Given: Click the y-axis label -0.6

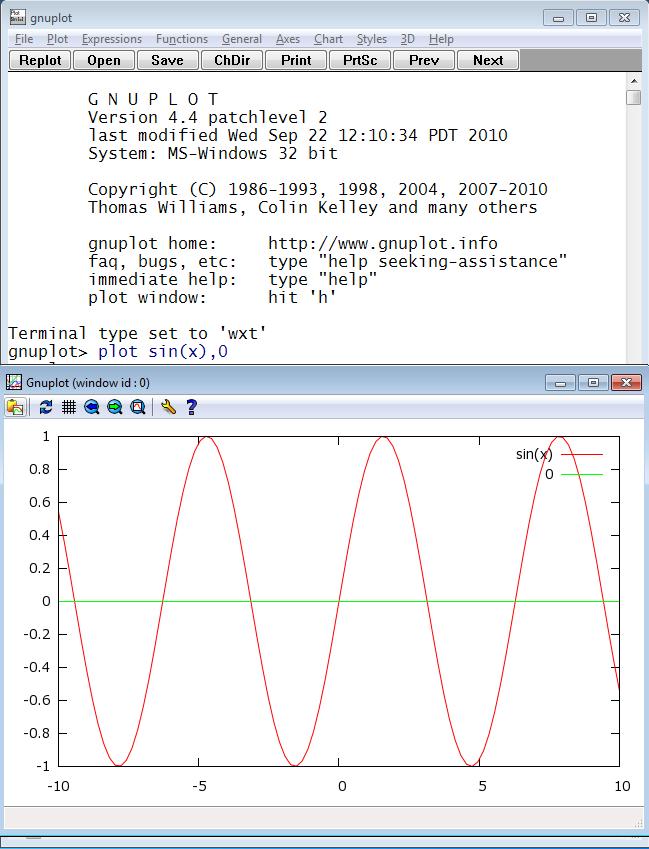Looking at the screenshot, I should pos(36,700).
